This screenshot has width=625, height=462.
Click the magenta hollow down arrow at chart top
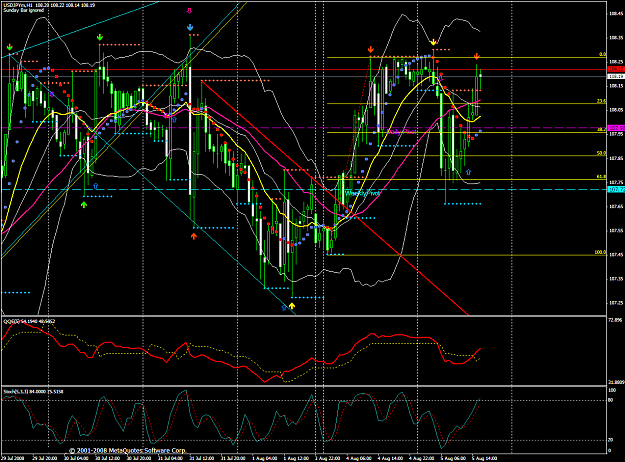(189, 11)
